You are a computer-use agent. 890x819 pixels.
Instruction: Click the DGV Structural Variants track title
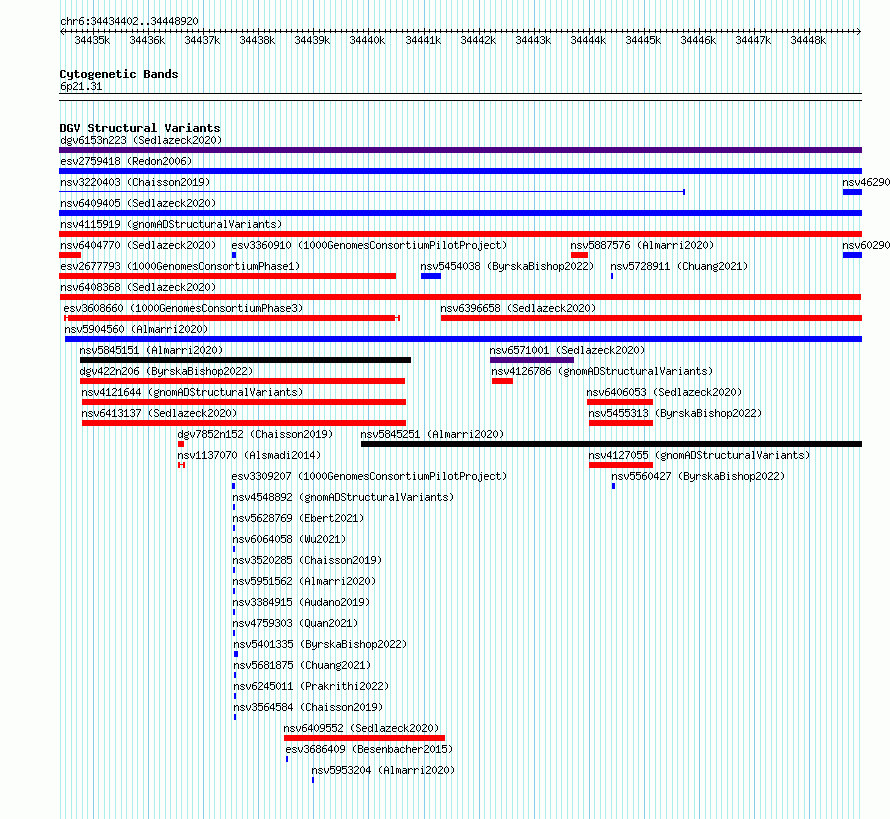point(140,128)
